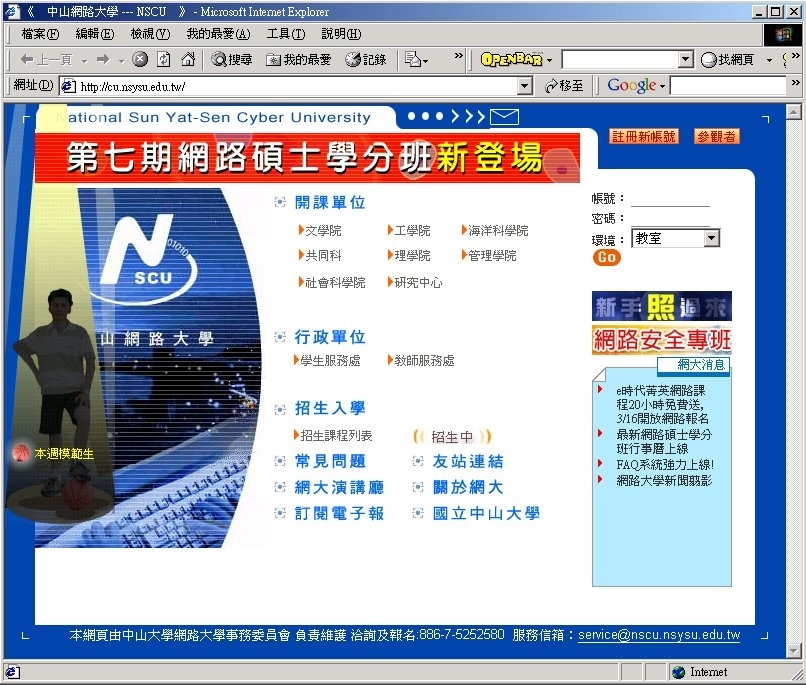
Task: Open the 編輯(E) menu
Action: (95, 34)
